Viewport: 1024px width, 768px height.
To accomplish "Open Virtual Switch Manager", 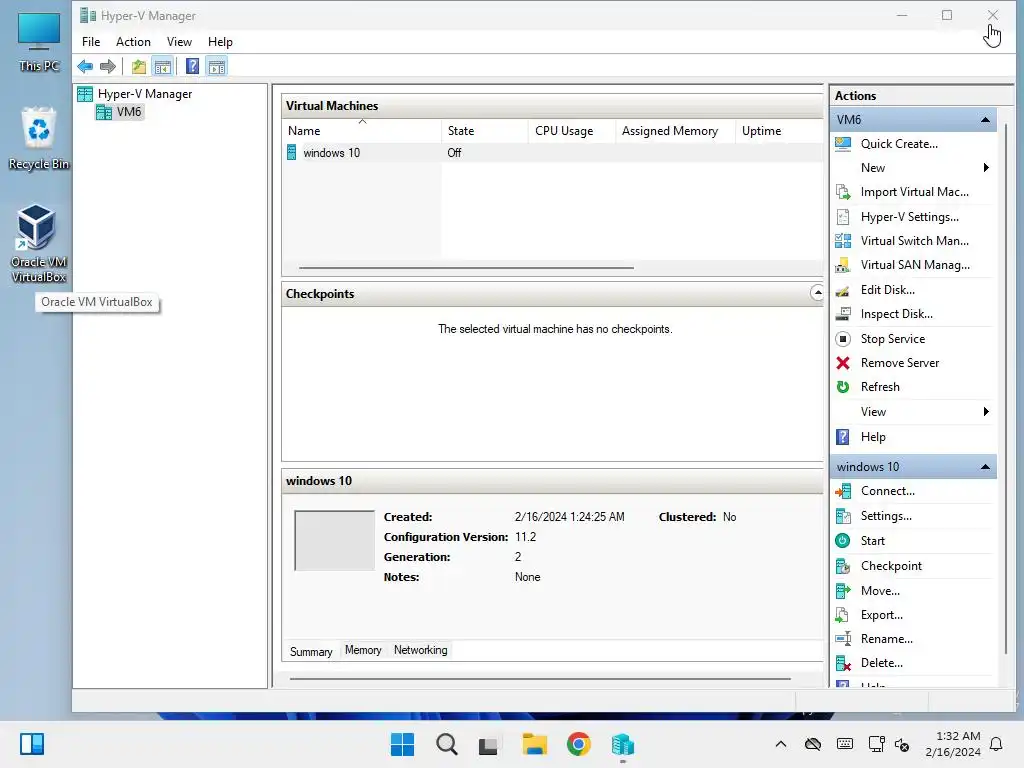I will click(x=913, y=241).
